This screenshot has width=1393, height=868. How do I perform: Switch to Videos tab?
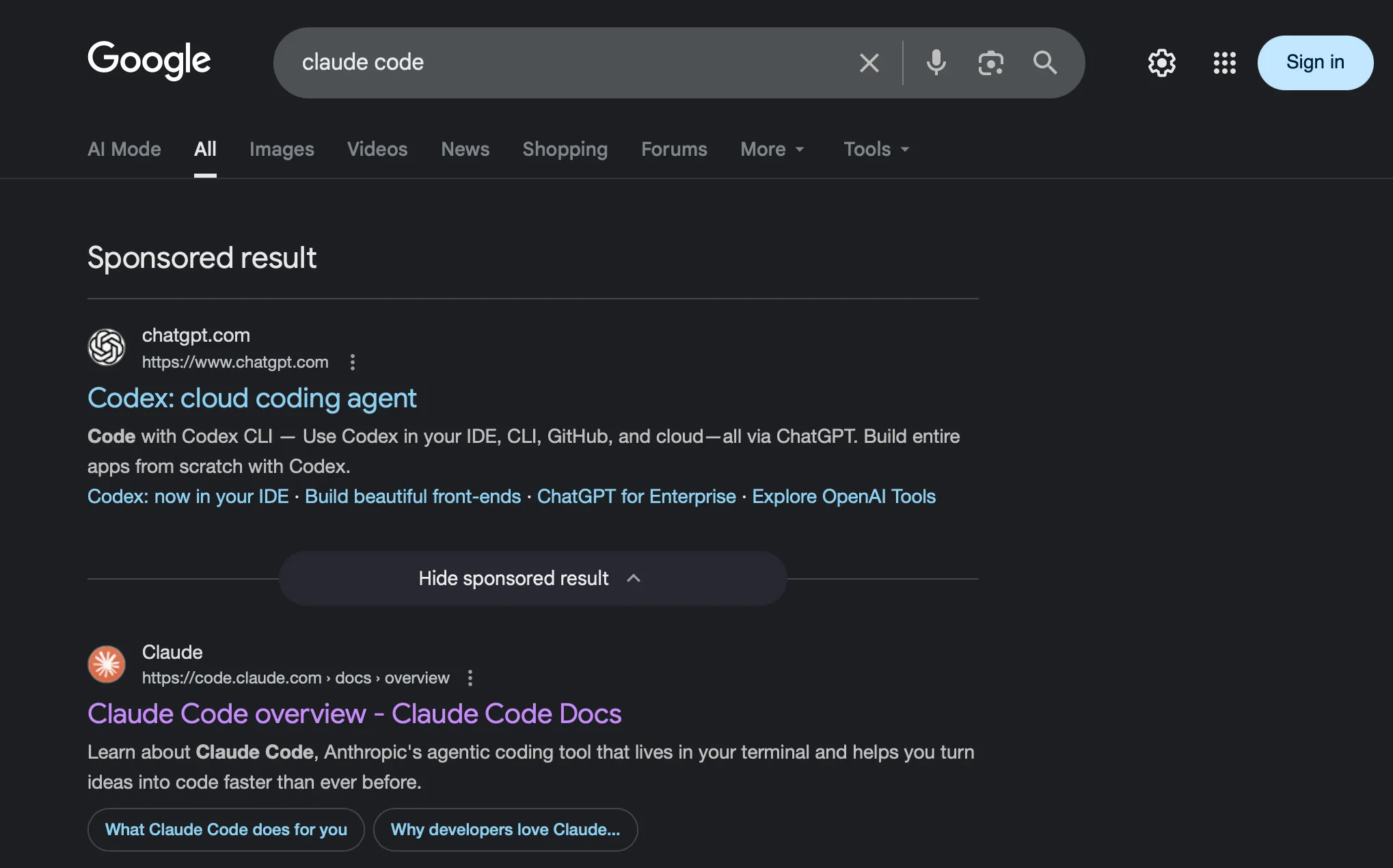(x=377, y=149)
